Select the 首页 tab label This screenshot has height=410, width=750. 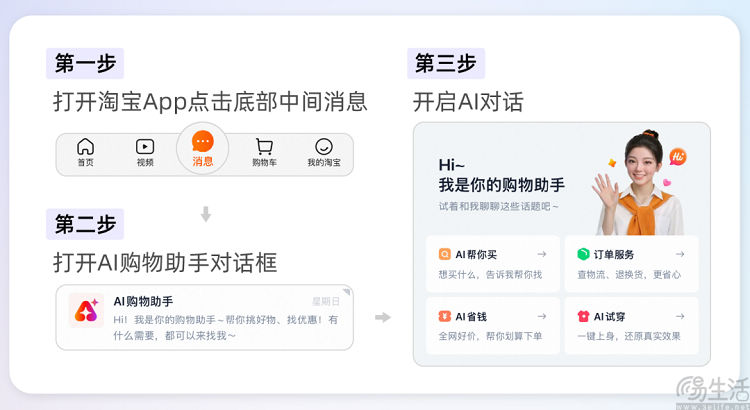click(x=85, y=163)
